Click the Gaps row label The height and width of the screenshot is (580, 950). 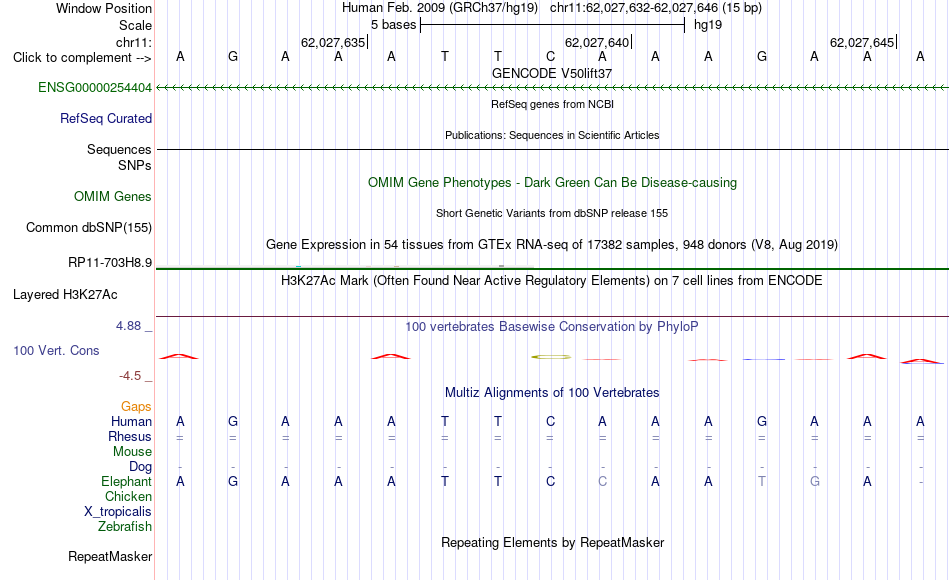coord(136,406)
